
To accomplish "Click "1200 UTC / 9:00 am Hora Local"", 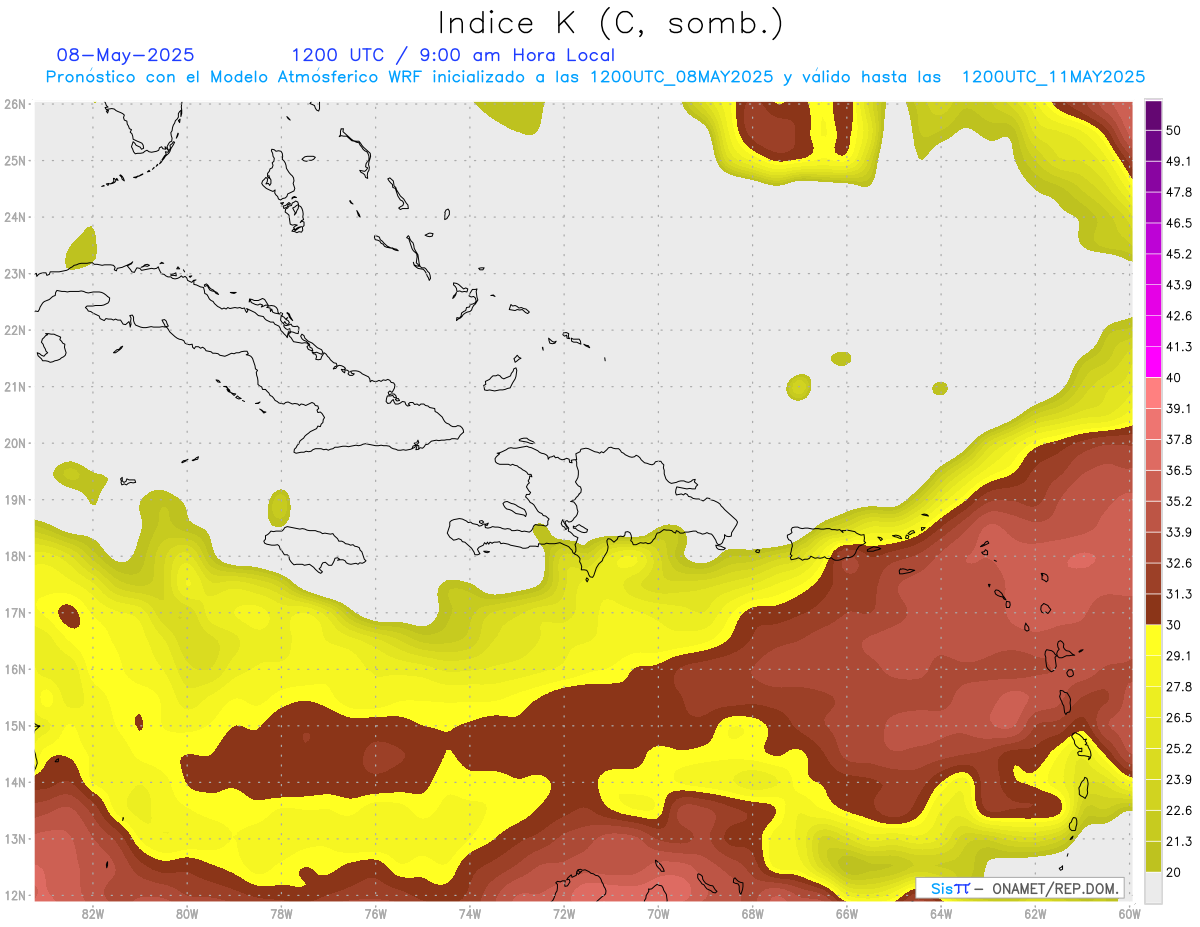I will (453, 55).
